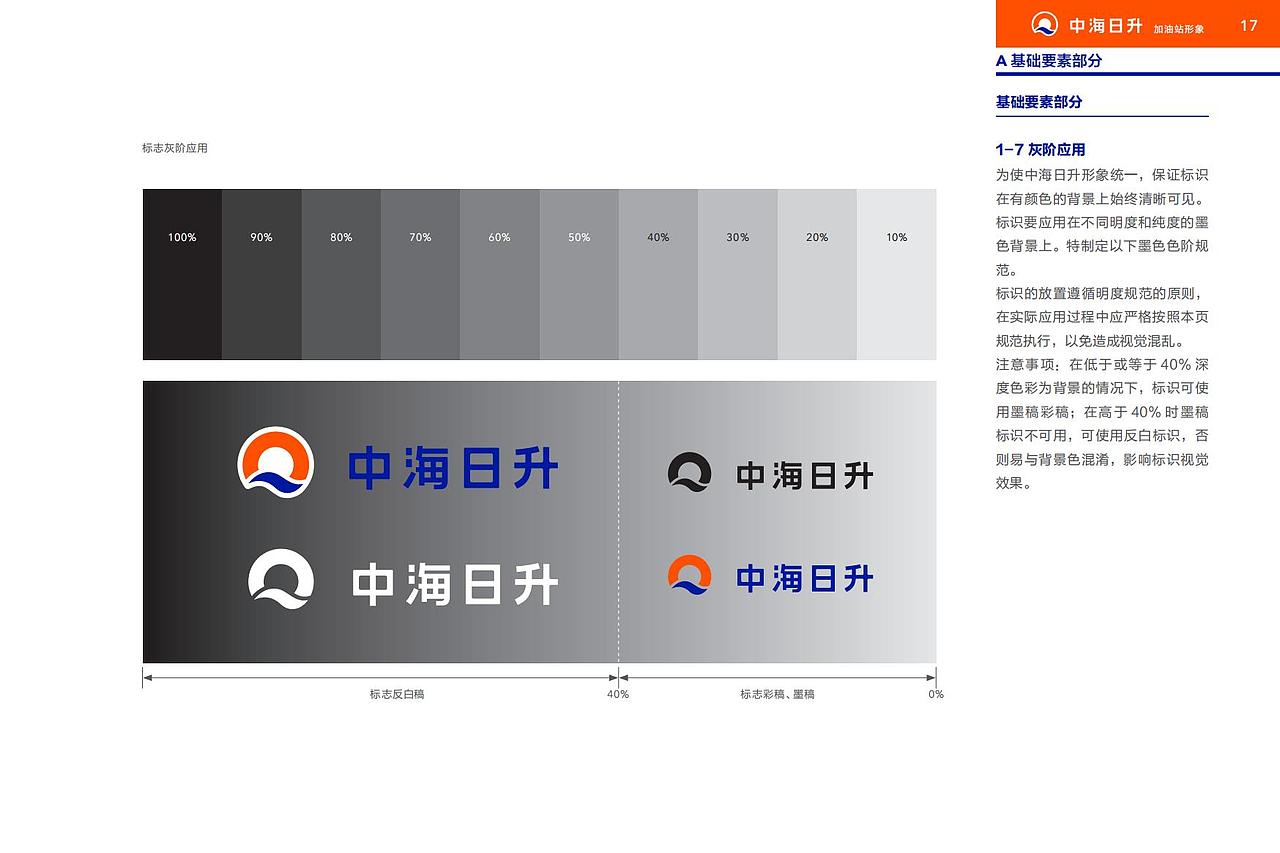1280x853 pixels.
Task: Click the '标志彩稿、墨稿' range label
Action: tap(777, 694)
